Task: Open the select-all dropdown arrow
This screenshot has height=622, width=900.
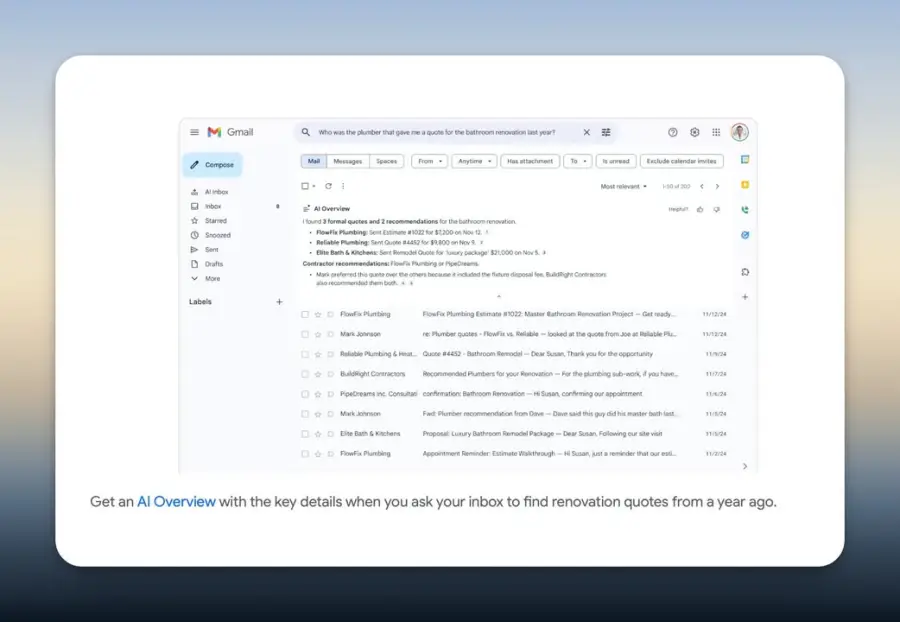Action: 314,186
